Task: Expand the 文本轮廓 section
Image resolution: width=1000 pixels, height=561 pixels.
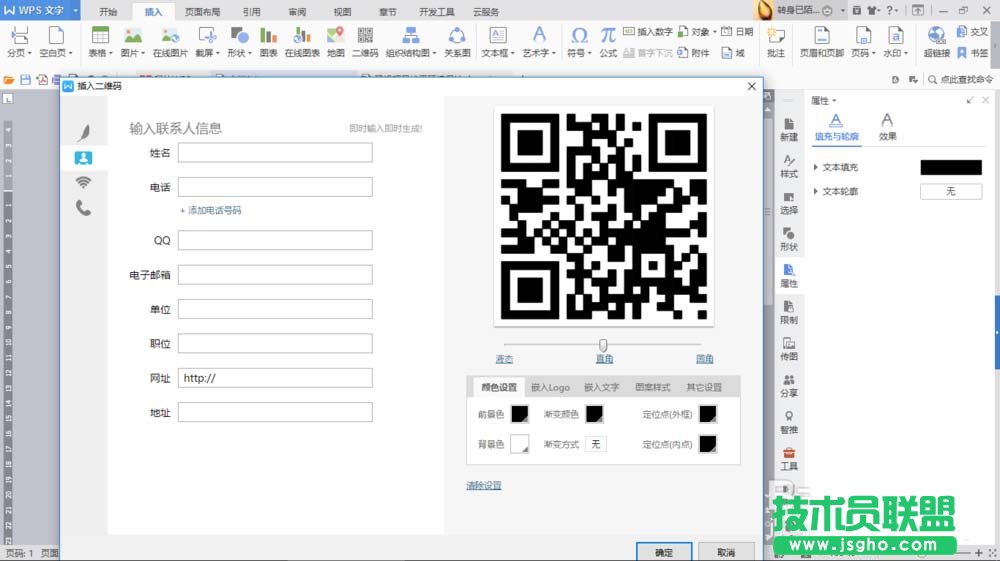Action: (x=816, y=191)
